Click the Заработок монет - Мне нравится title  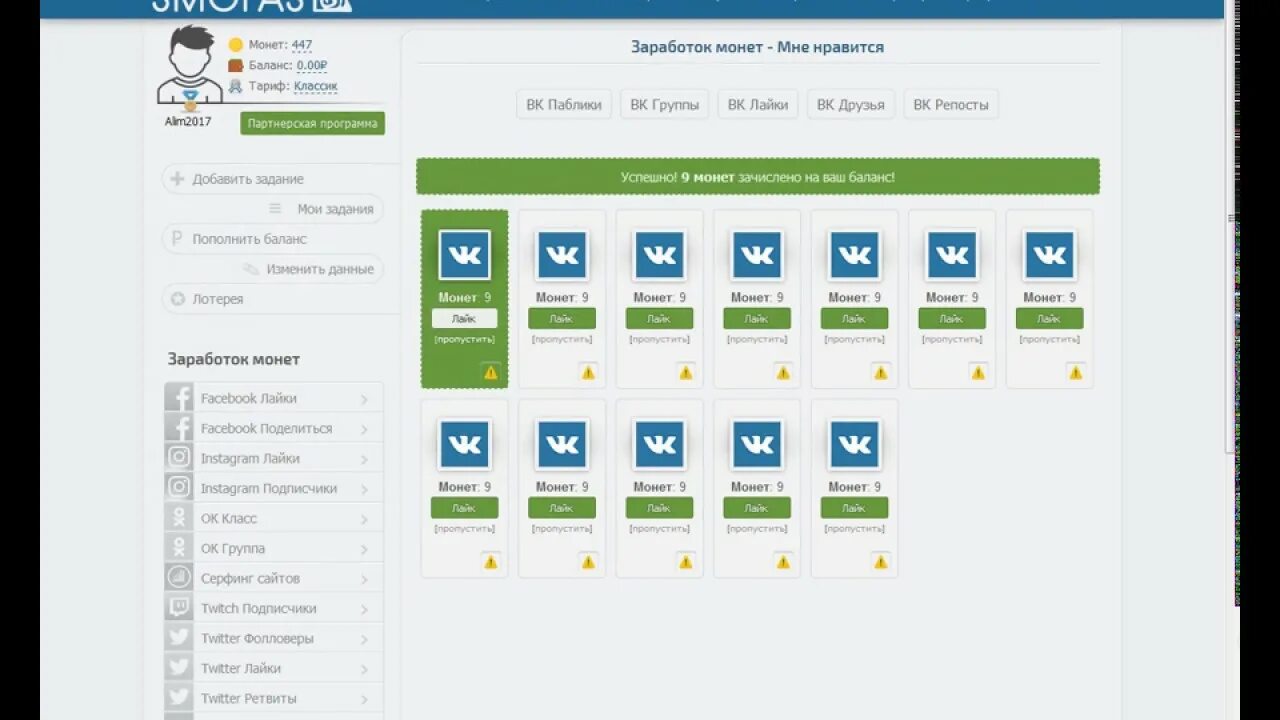[x=757, y=47]
